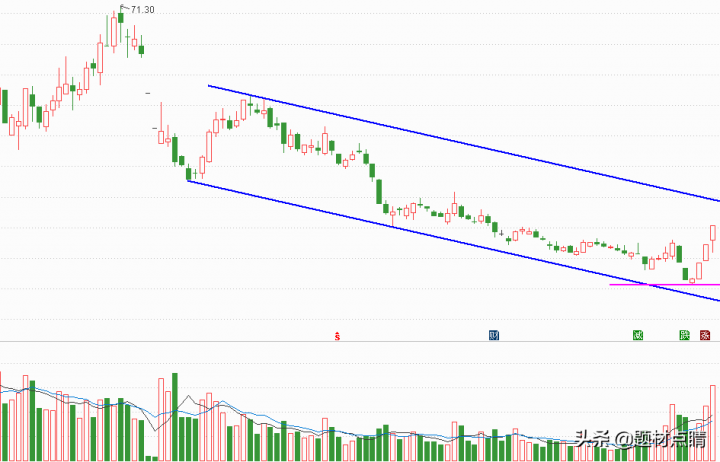Click the rightmost red volume bar
The image size is (720, 462).
pos(714,422)
